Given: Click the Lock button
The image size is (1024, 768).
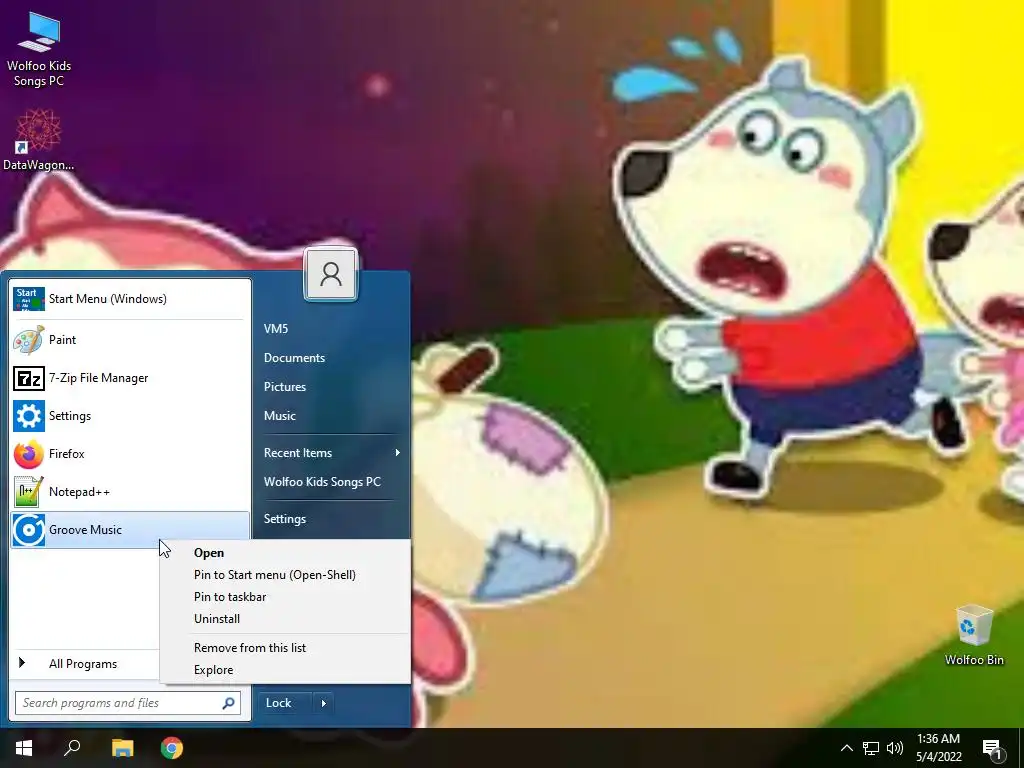Looking at the screenshot, I should click(x=285, y=703).
